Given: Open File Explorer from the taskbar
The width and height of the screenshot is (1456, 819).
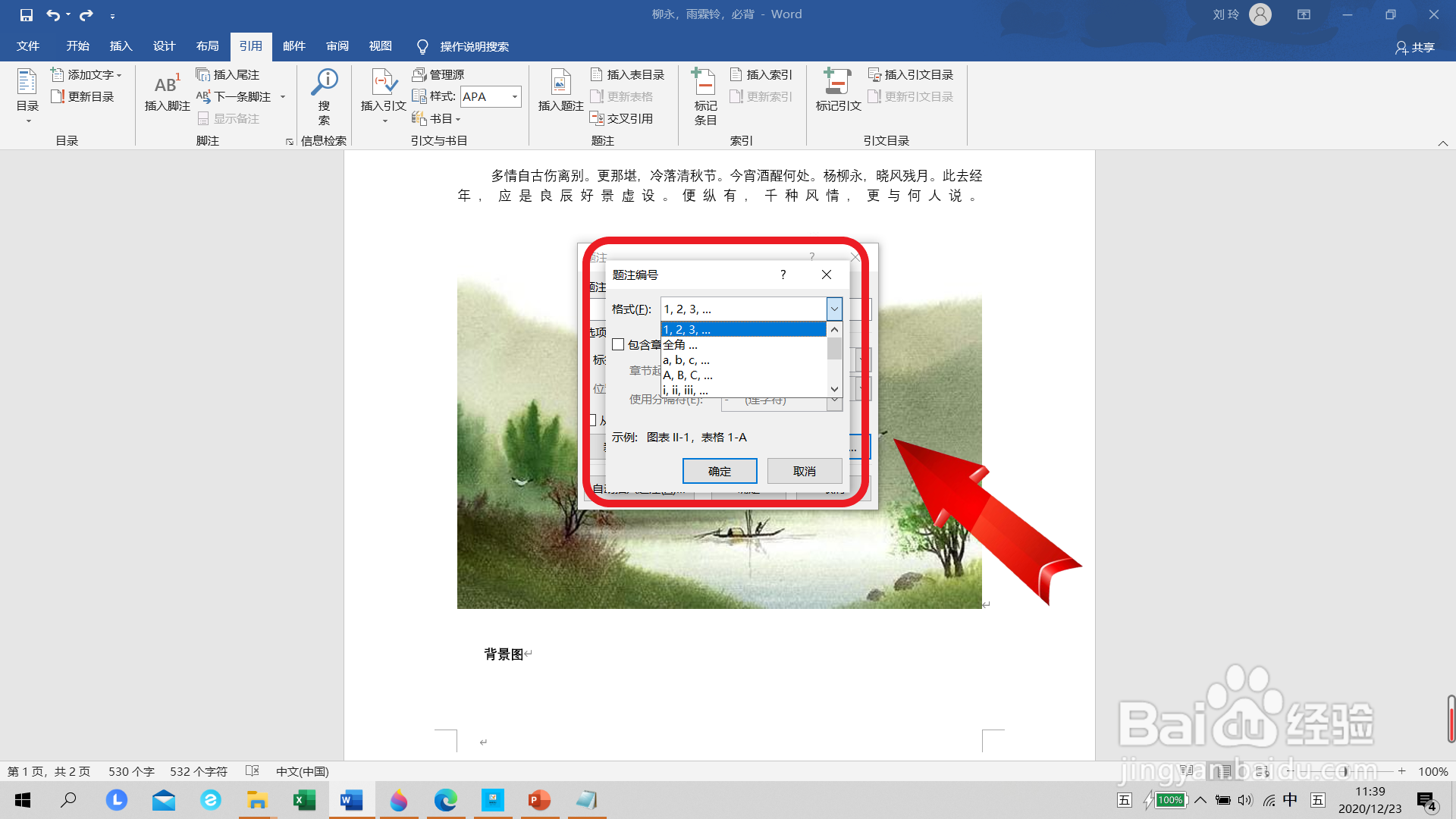Looking at the screenshot, I should point(258,800).
